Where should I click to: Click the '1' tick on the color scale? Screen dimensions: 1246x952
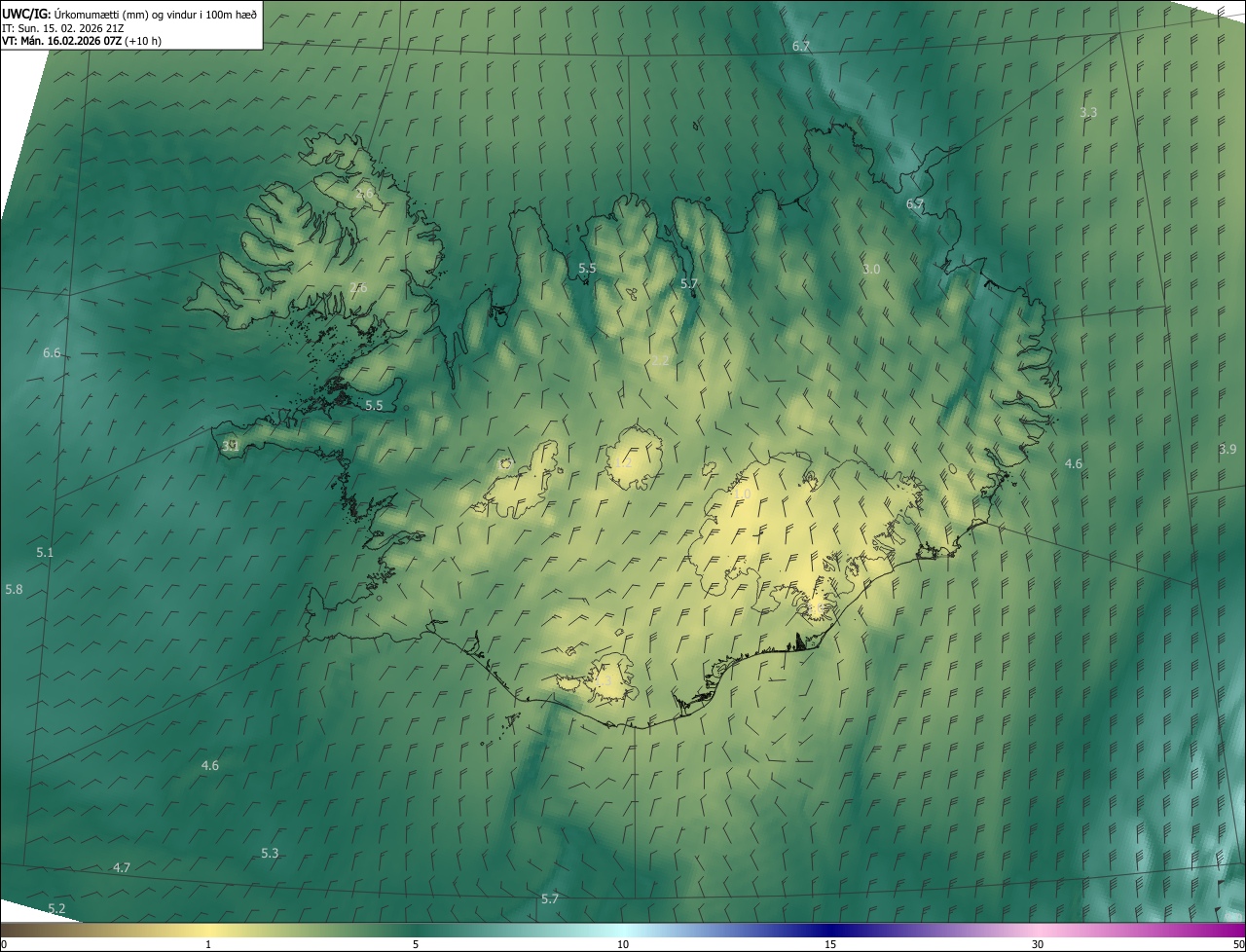click(208, 945)
